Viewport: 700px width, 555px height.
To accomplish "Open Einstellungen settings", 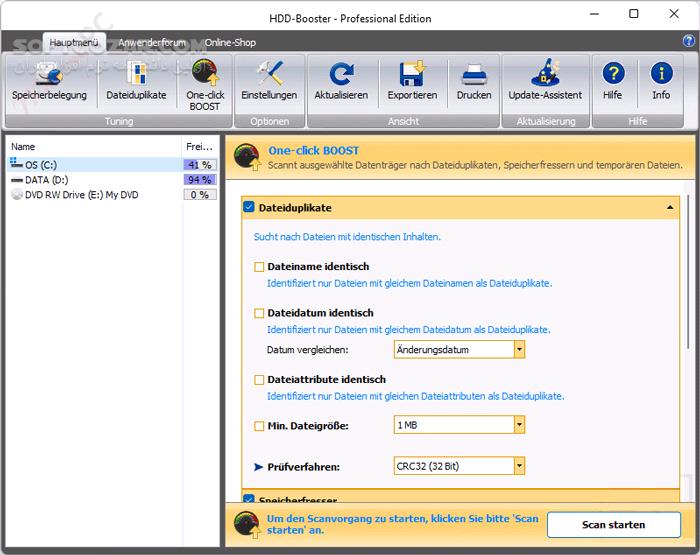I will click(269, 82).
